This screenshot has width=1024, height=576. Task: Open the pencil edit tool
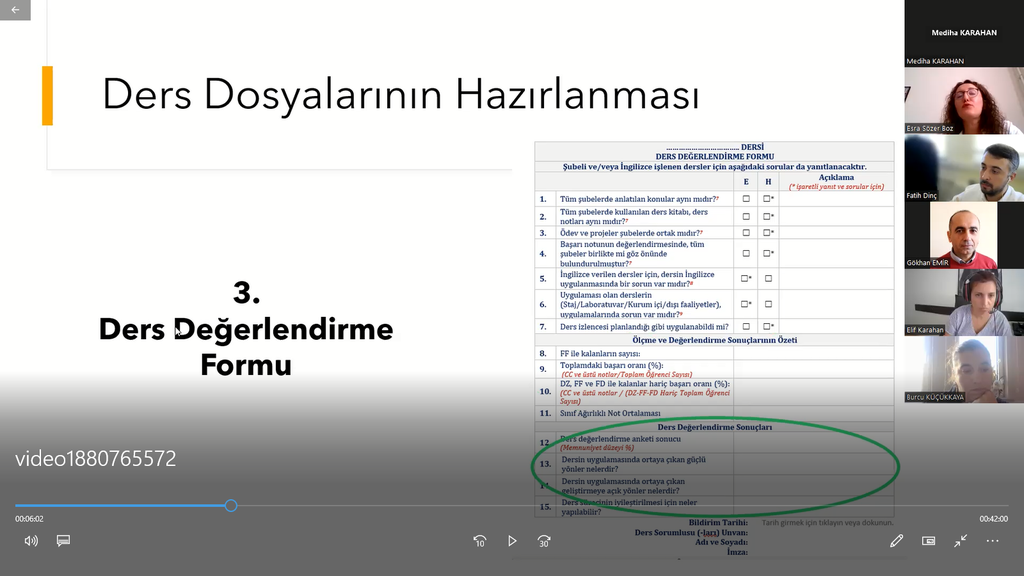[897, 541]
